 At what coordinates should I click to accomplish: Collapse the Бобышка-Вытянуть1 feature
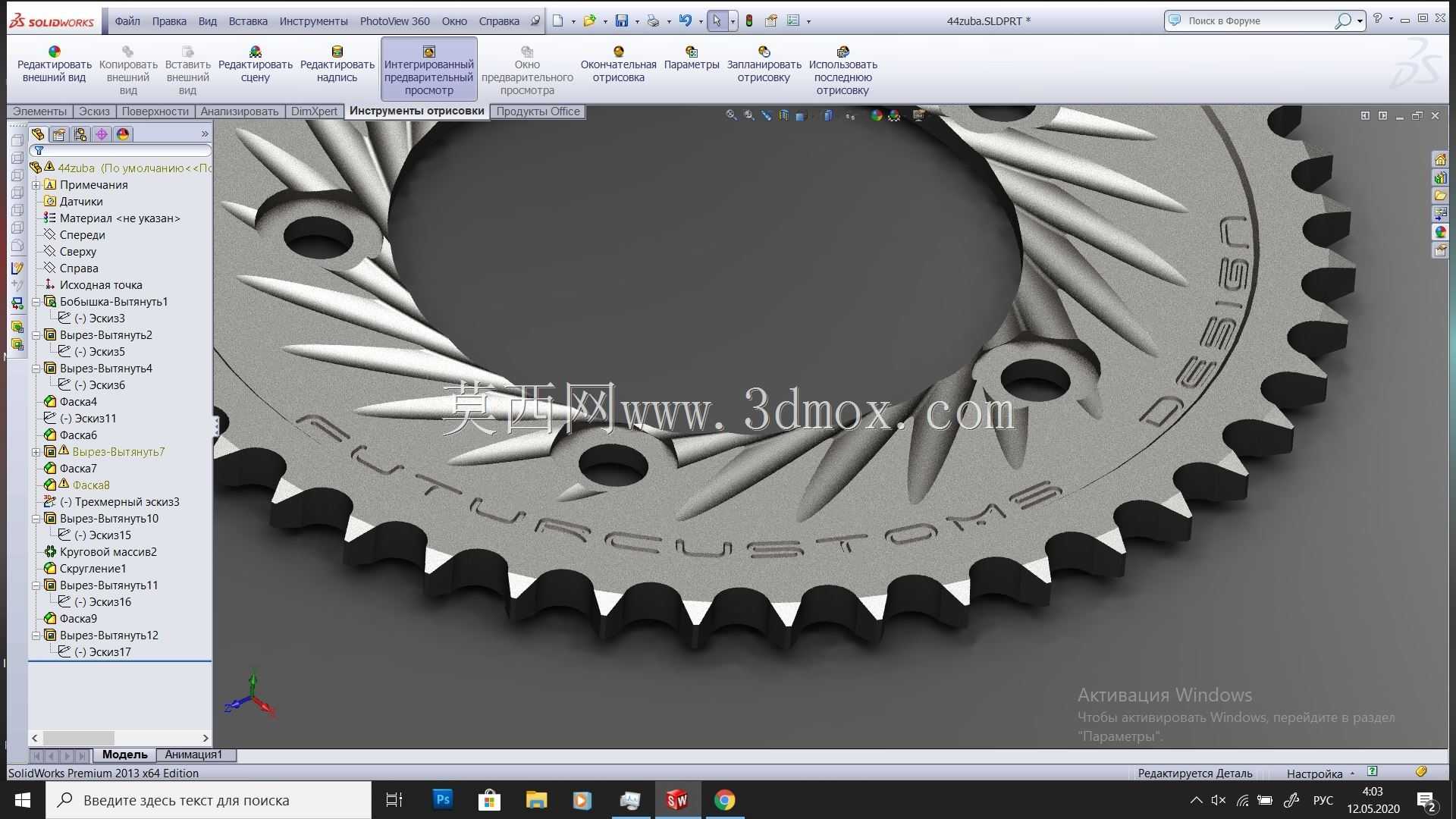coord(36,302)
